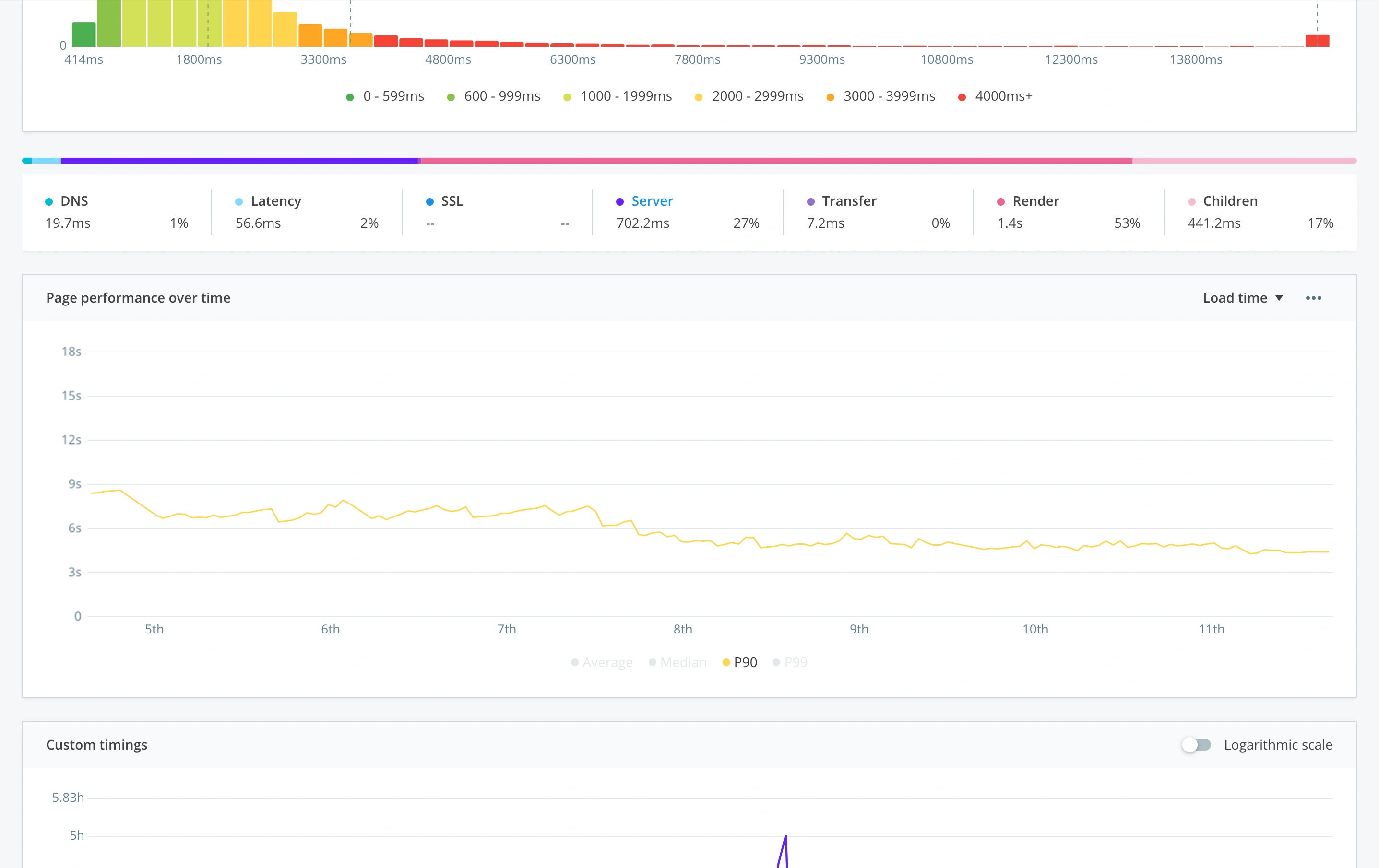Screen dimensions: 1379x868
Task: Click the Latency metric icon
Action: [238, 201]
